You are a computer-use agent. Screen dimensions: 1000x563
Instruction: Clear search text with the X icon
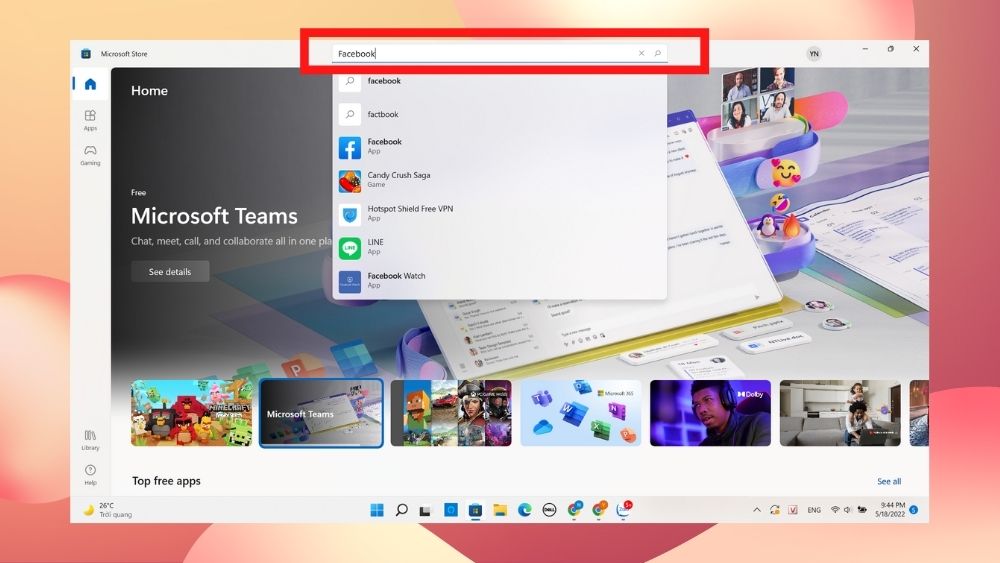[x=642, y=53]
